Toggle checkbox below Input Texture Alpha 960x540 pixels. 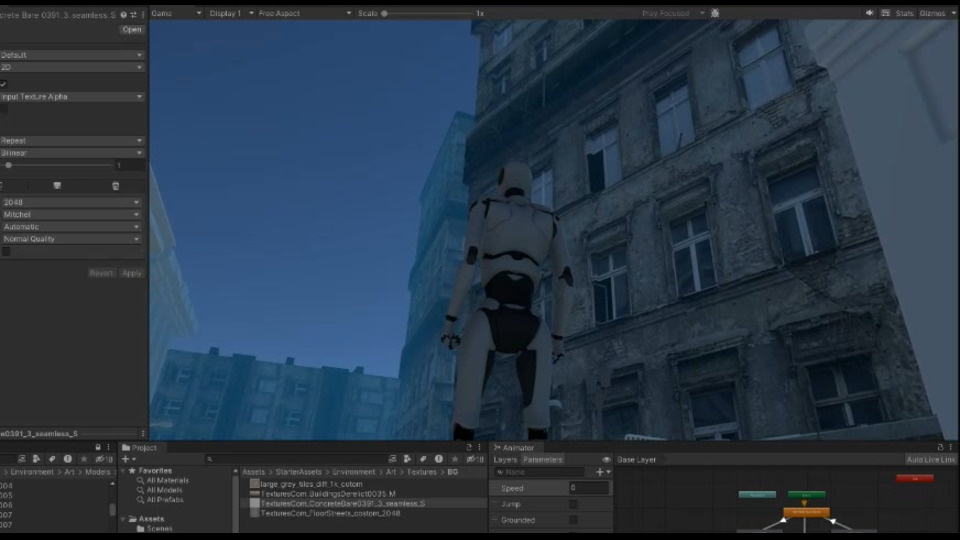[4, 108]
